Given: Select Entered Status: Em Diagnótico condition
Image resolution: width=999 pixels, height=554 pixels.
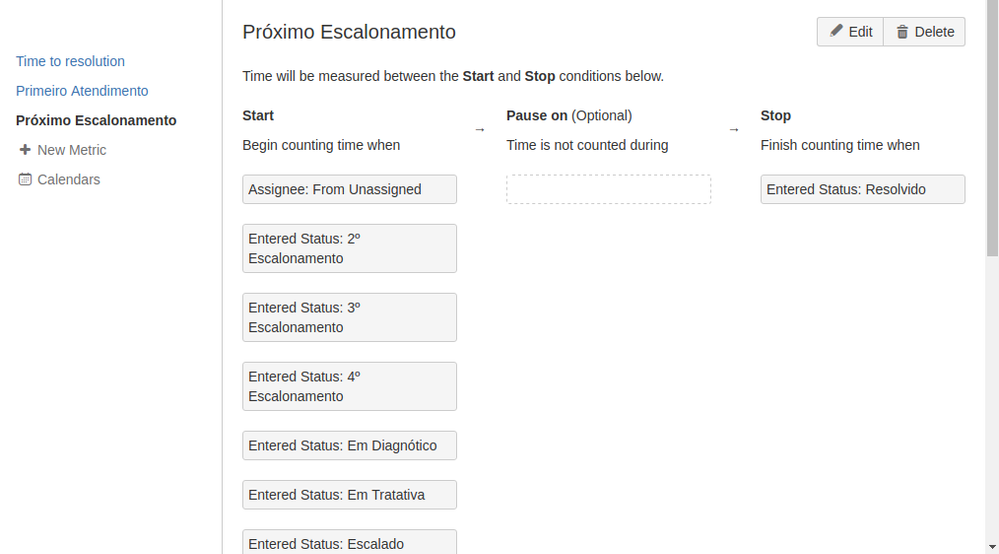Looking at the screenshot, I should tap(349, 445).
